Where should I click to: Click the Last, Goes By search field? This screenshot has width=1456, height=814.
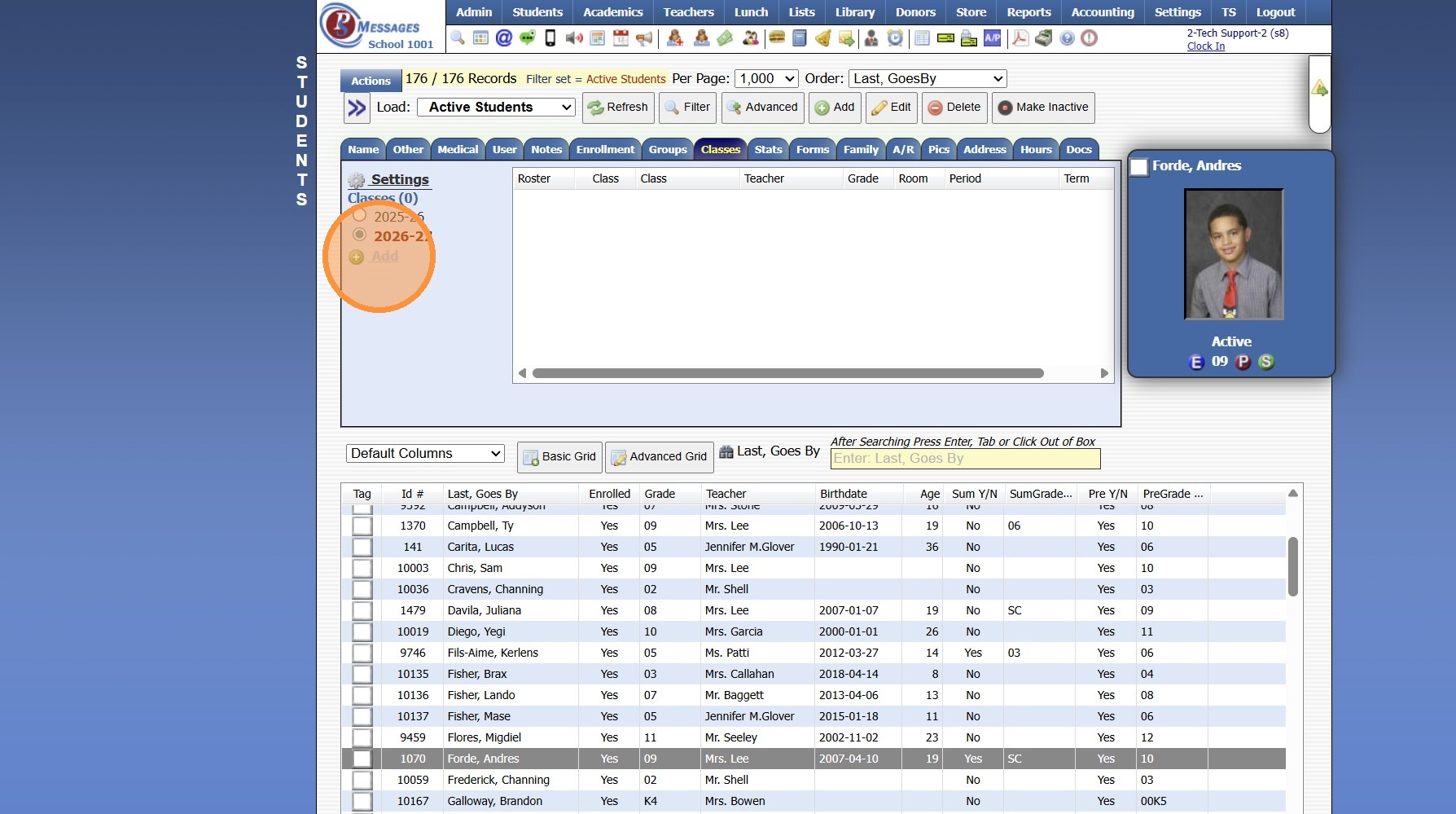click(x=965, y=459)
